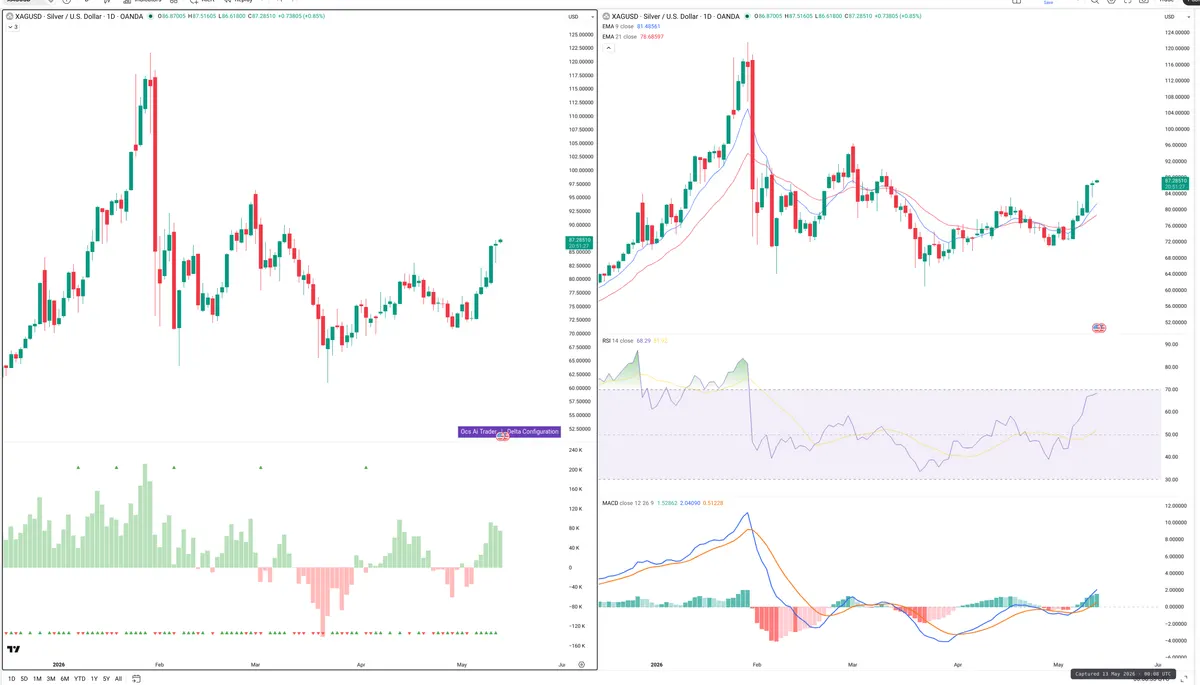The width and height of the screenshot is (1200, 685).
Task: Click the green 87.28510 price label on left chart
Action: pos(578,243)
